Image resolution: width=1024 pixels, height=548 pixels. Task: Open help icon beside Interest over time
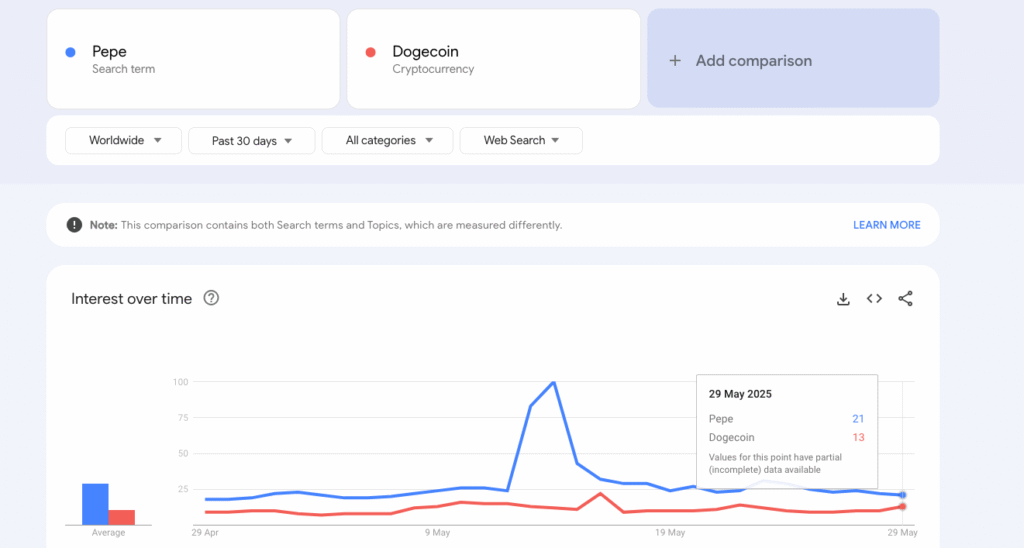[x=211, y=298]
